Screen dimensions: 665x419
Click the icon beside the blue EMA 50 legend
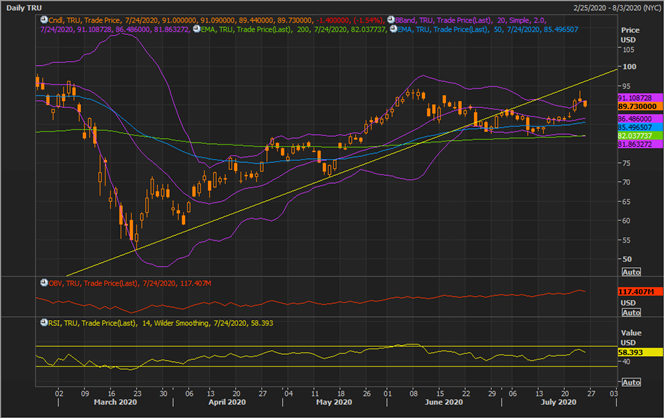(x=393, y=29)
